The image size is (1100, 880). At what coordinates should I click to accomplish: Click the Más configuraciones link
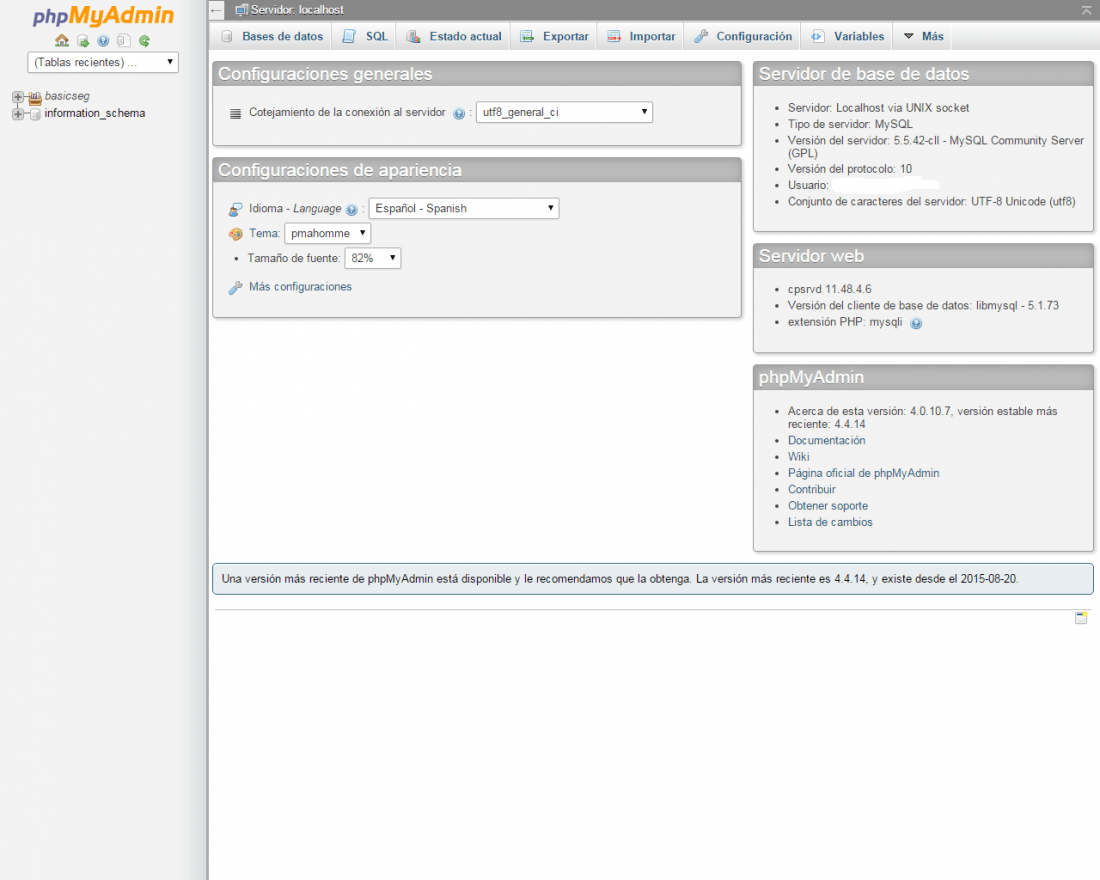pos(300,287)
